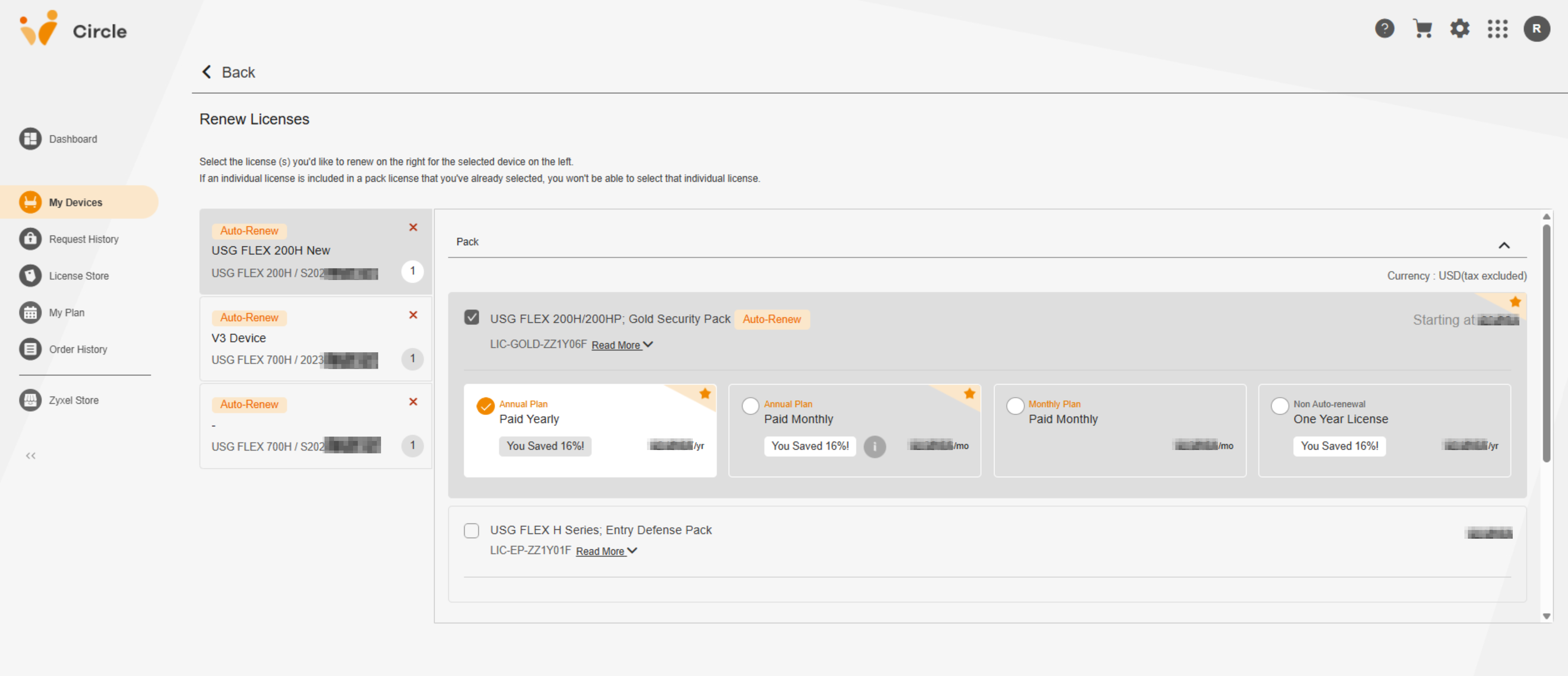The width and height of the screenshot is (1568, 676).
Task: Click the license list vertical scrollbar
Action: pos(1546,341)
